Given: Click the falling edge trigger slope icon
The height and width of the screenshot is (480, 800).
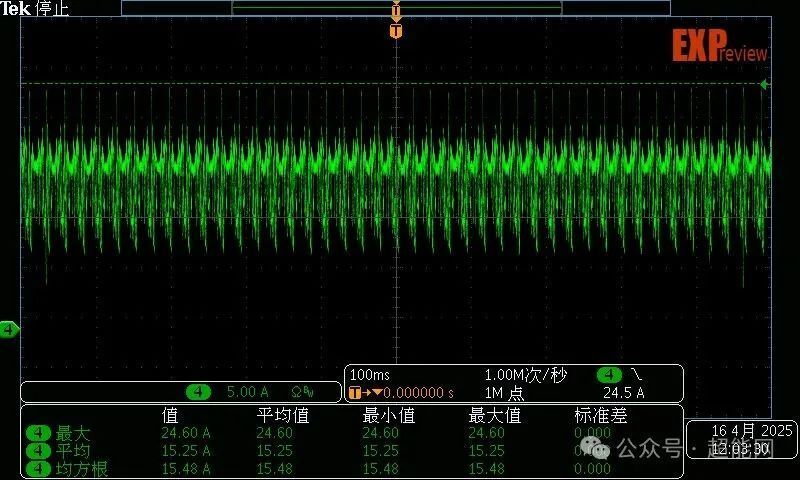Looking at the screenshot, I should point(635,375).
